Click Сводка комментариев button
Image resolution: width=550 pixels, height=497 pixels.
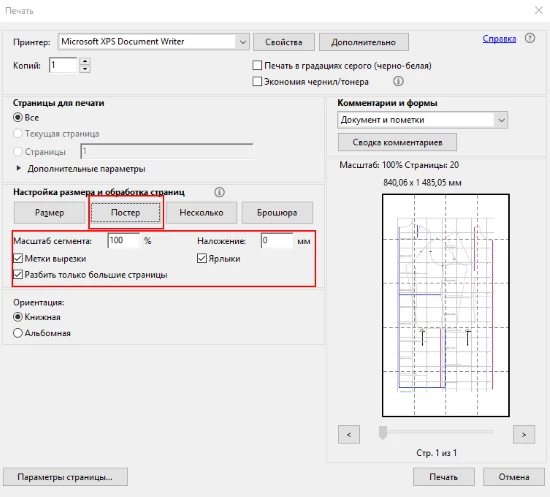click(x=397, y=142)
